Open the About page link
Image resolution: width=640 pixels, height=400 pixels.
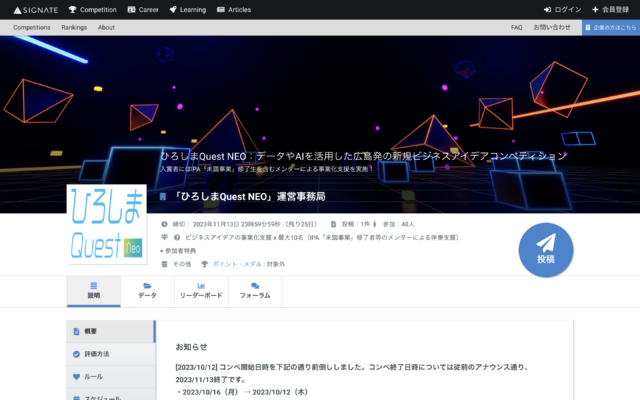pos(106,27)
